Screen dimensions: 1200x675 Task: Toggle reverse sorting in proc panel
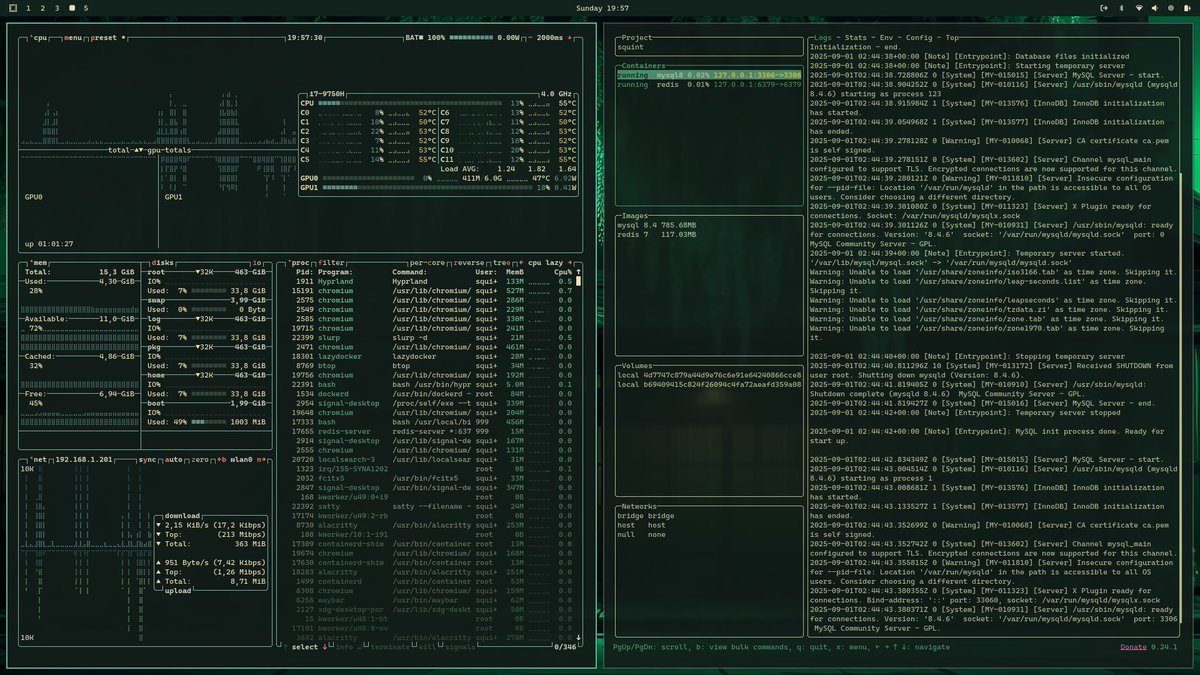point(470,262)
